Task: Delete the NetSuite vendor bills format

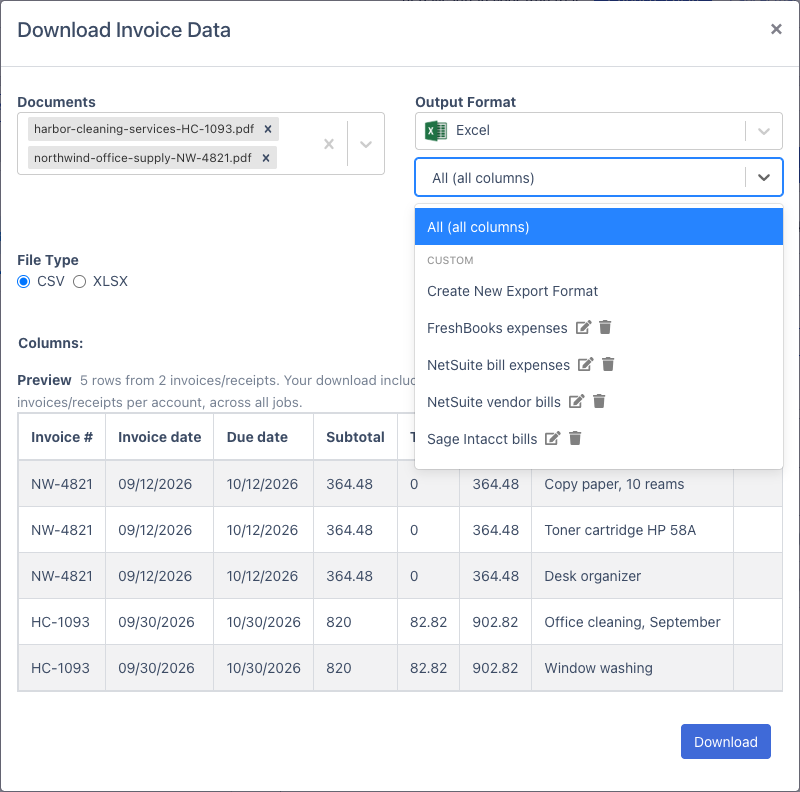Action: 599,402
